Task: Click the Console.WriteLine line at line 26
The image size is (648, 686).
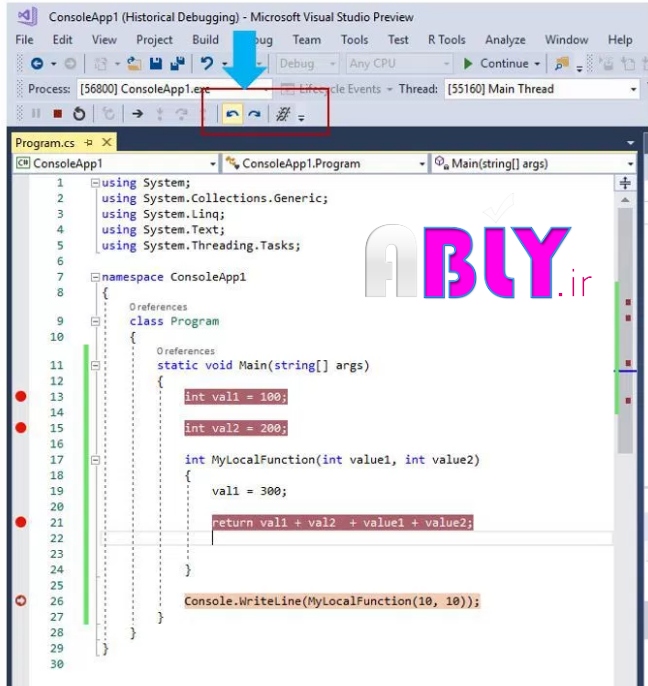Action: [x=332, y=601]
